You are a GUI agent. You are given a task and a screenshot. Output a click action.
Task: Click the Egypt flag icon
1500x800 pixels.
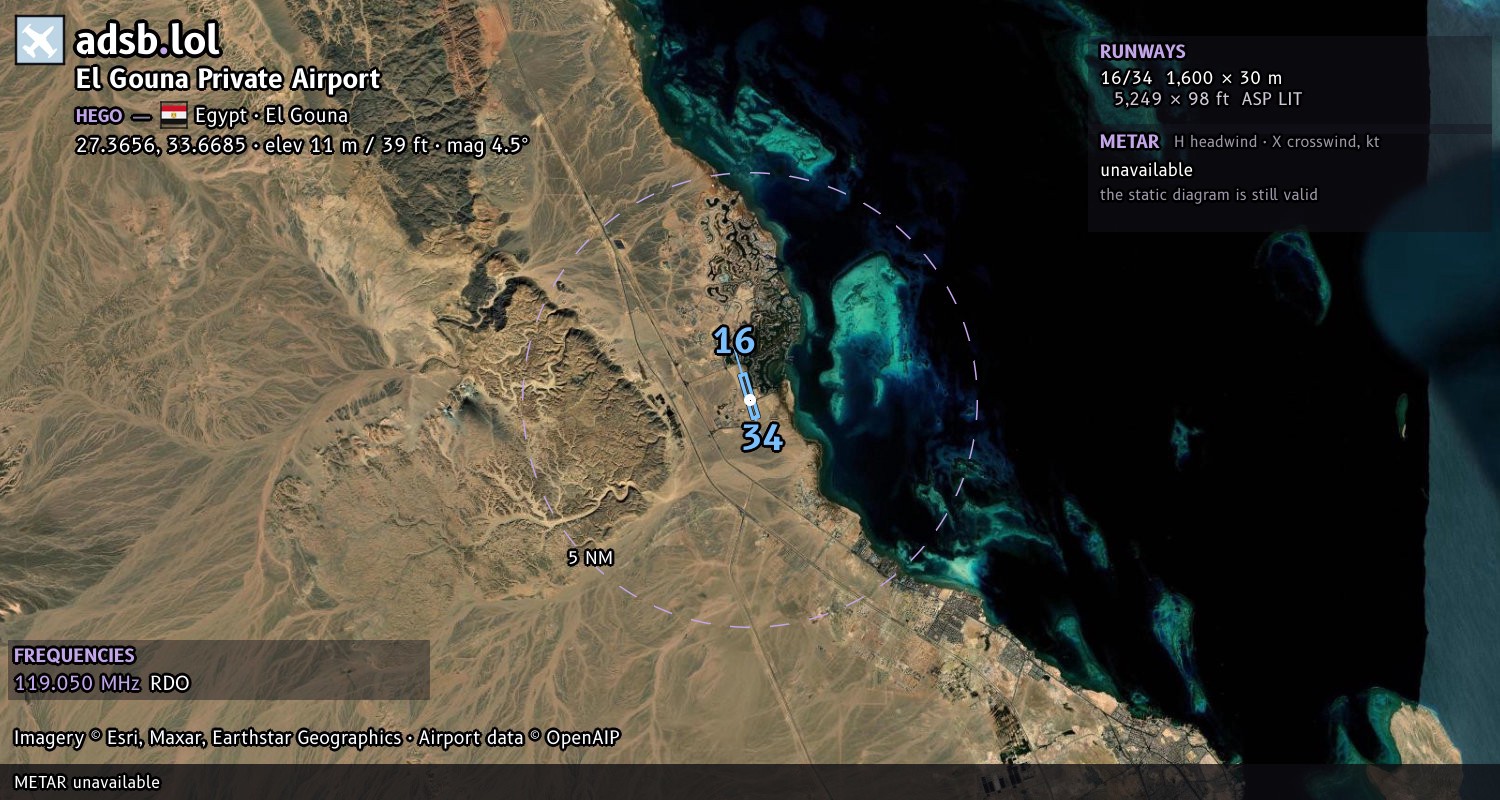[174, 114]
